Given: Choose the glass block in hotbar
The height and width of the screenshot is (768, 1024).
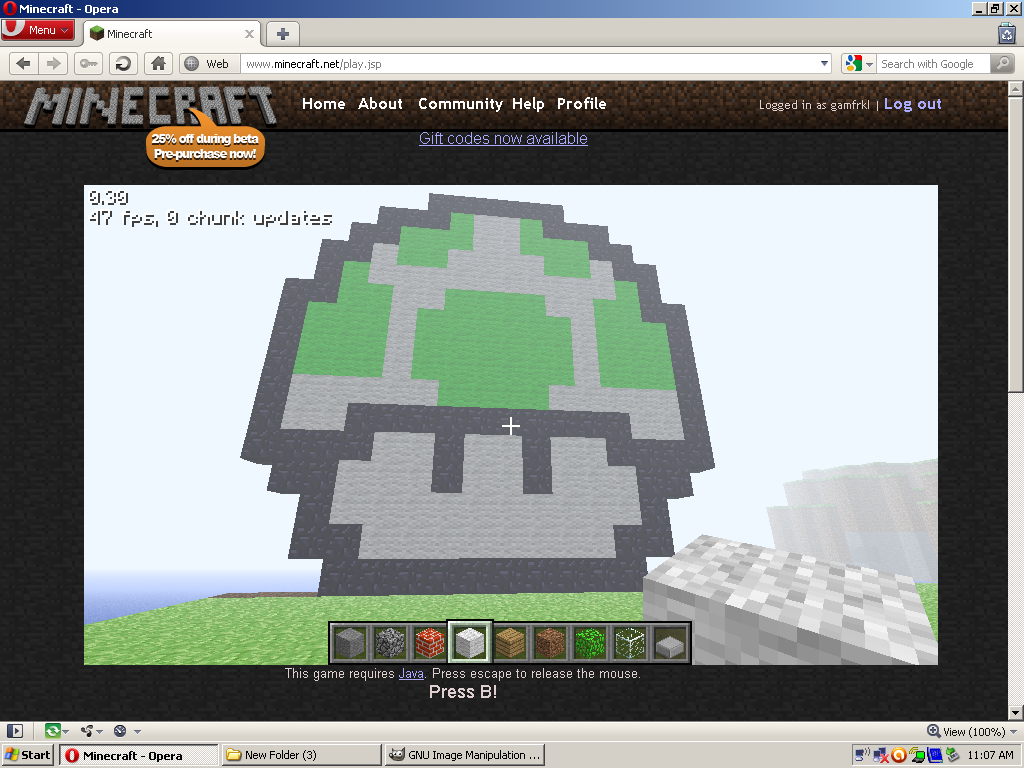Looking at the screenshot, I should [630, 642].
